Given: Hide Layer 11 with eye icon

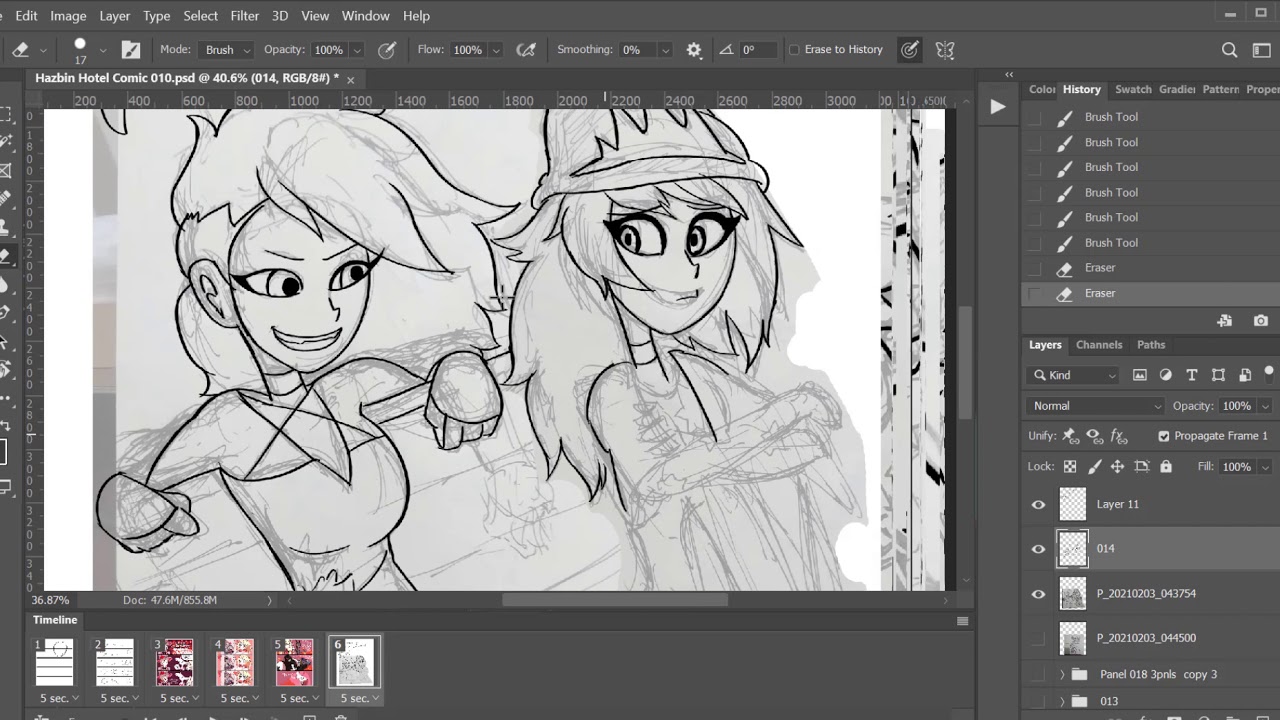Looking at the screenshot, I should pyautogui.click(x=1038, y=505).
